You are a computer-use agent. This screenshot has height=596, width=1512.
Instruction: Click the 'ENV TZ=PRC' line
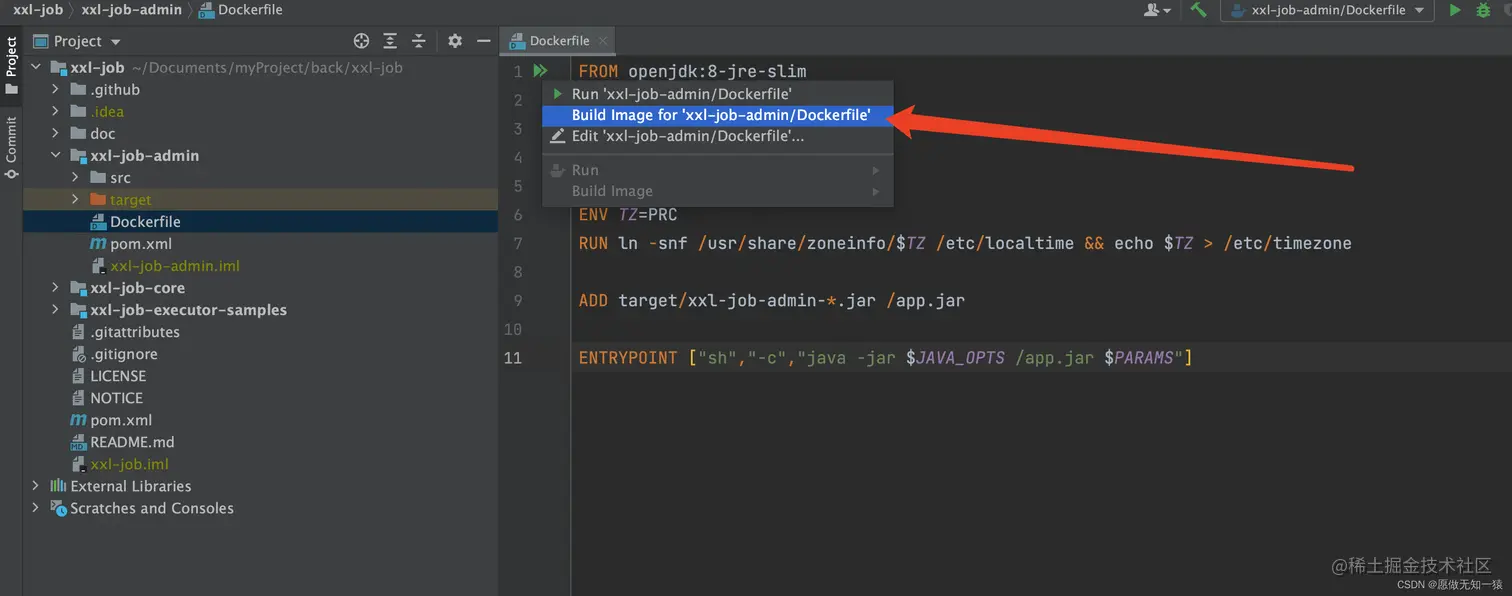tap(628, 215)
